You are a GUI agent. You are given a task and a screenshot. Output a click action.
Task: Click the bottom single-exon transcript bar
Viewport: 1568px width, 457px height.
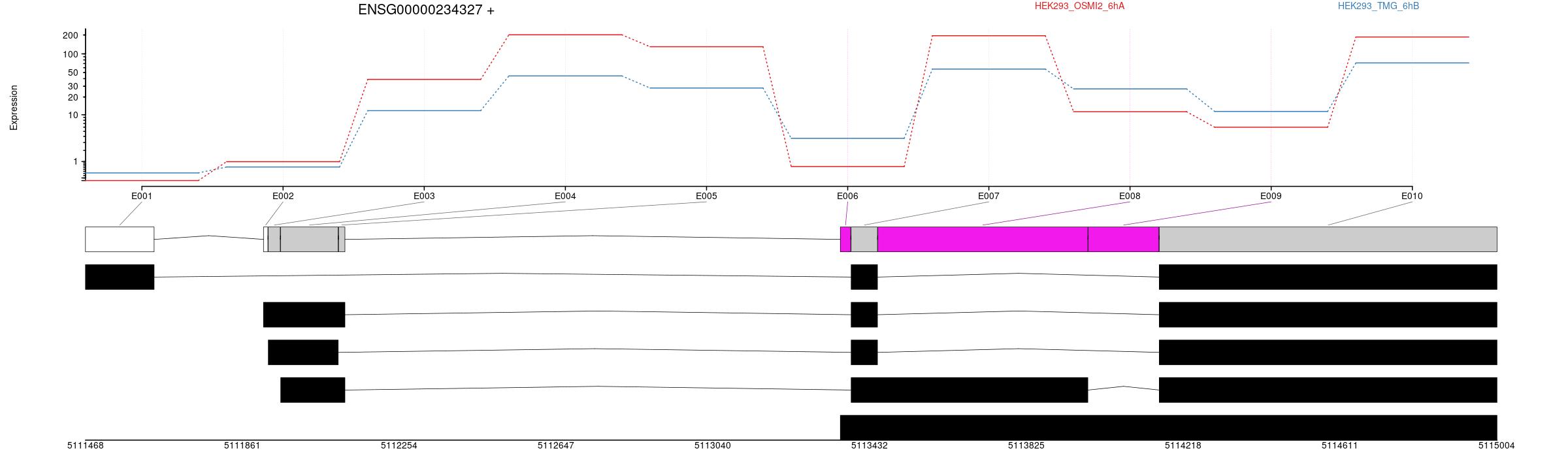pos(1168,427)
